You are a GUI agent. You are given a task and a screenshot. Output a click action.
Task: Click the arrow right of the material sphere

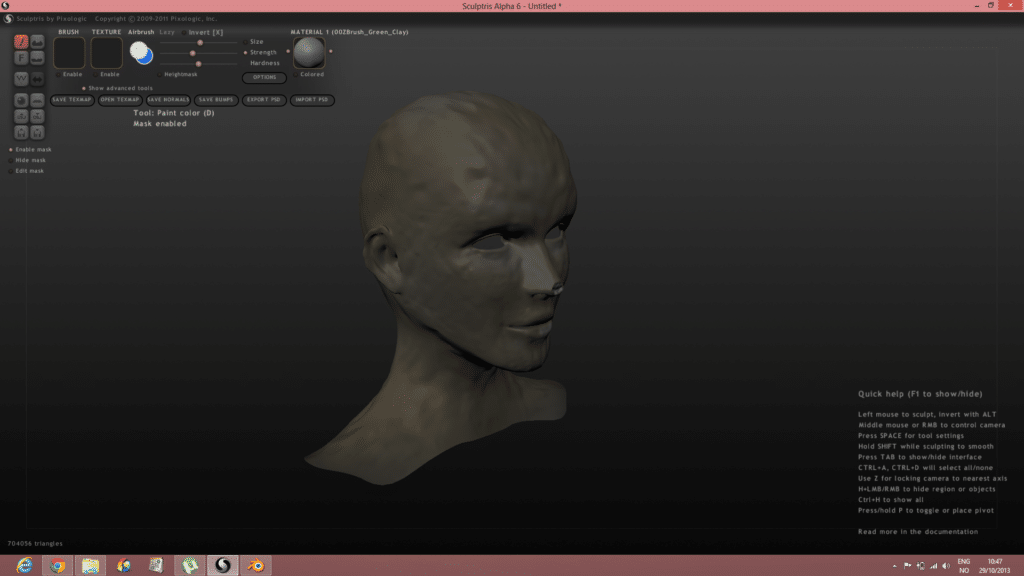pyautogui.click(x=331, y=52)
